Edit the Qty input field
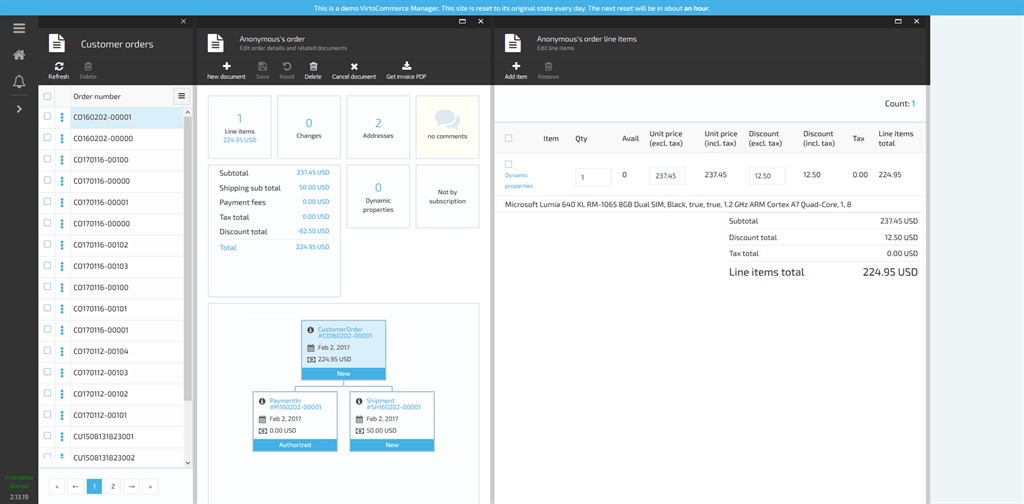The height and width of the screenshot is (504, 1024). pos(593,176)
